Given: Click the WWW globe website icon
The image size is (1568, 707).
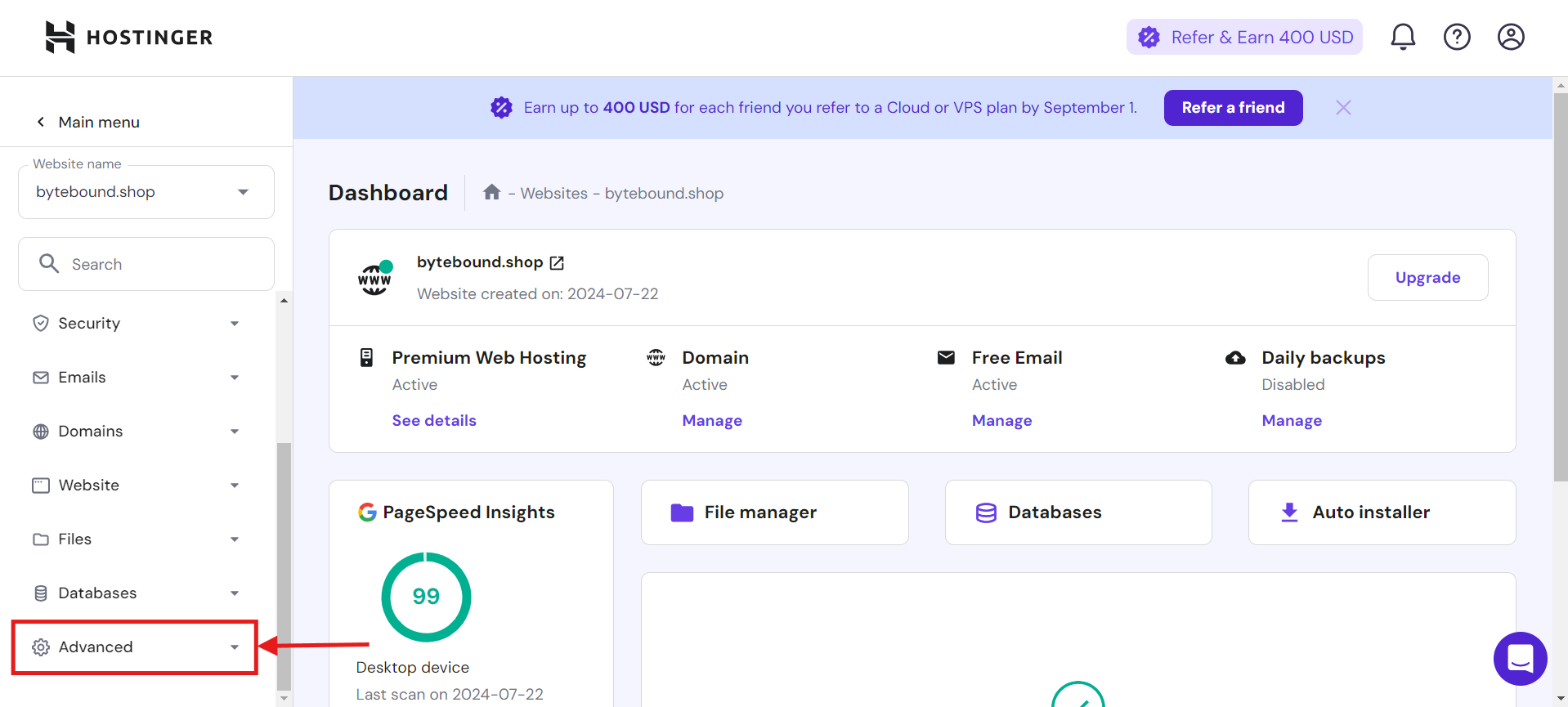Looking at the screenshot, I should click(374, 278).
